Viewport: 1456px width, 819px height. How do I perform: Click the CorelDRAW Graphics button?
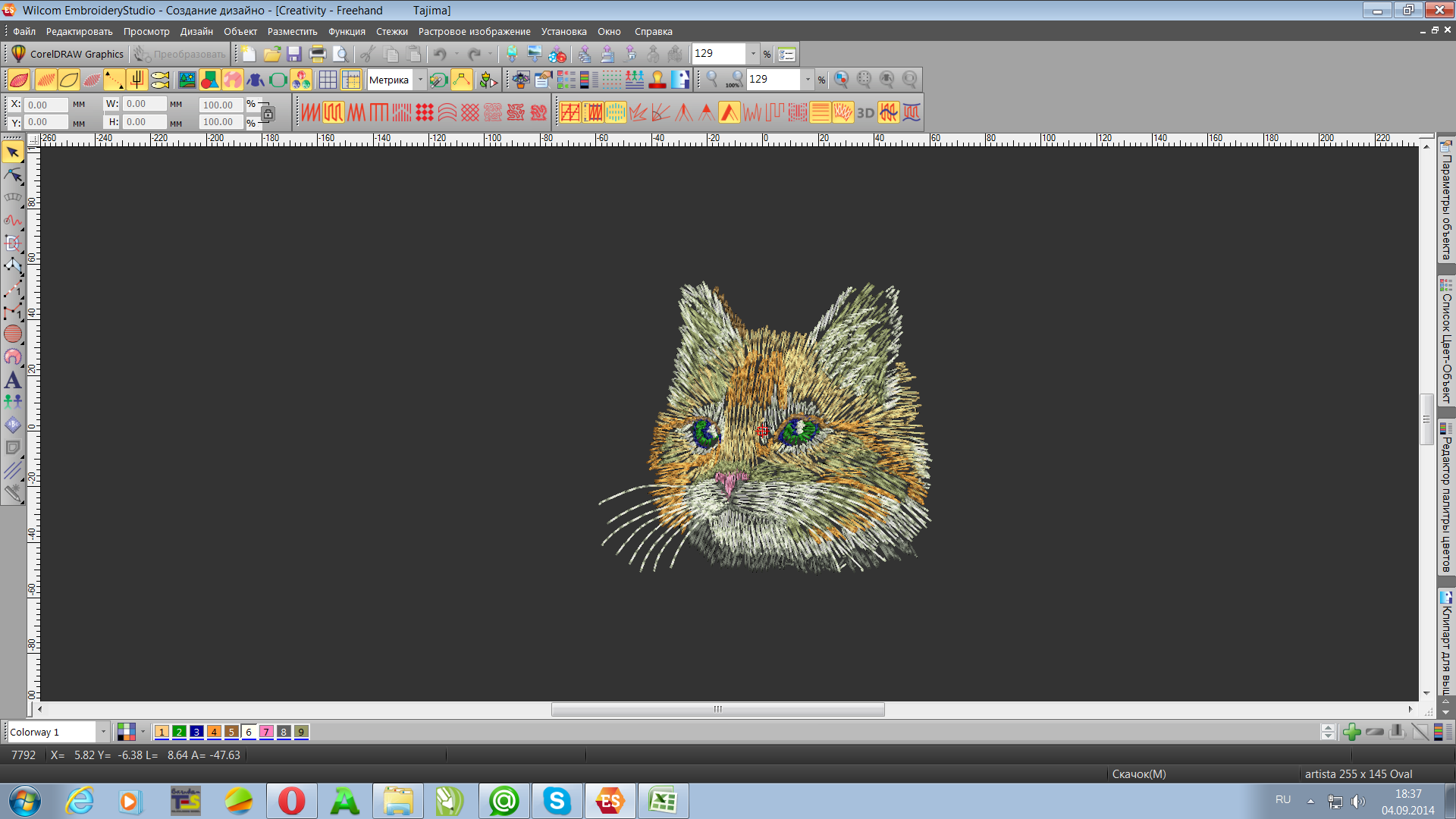click(x=67, y=54)
